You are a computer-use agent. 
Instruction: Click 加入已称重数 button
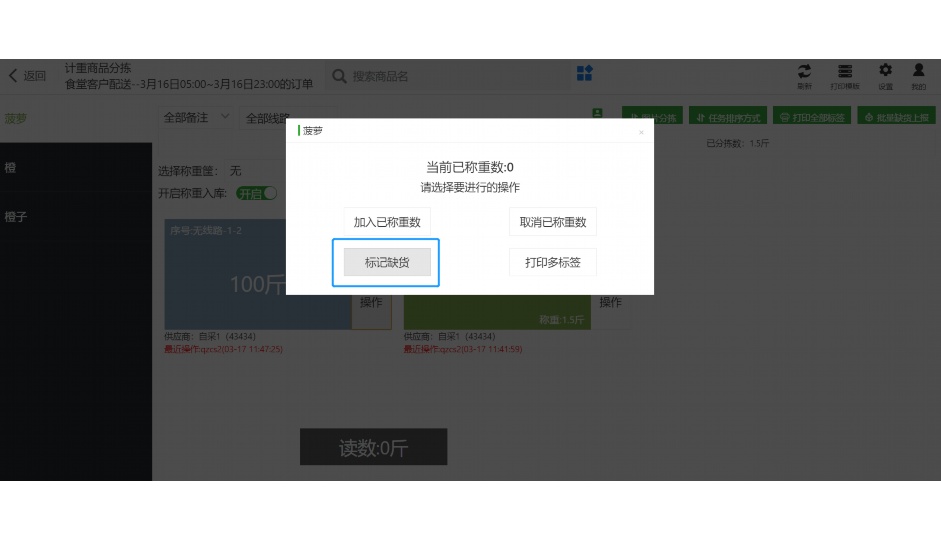(387, 222)
